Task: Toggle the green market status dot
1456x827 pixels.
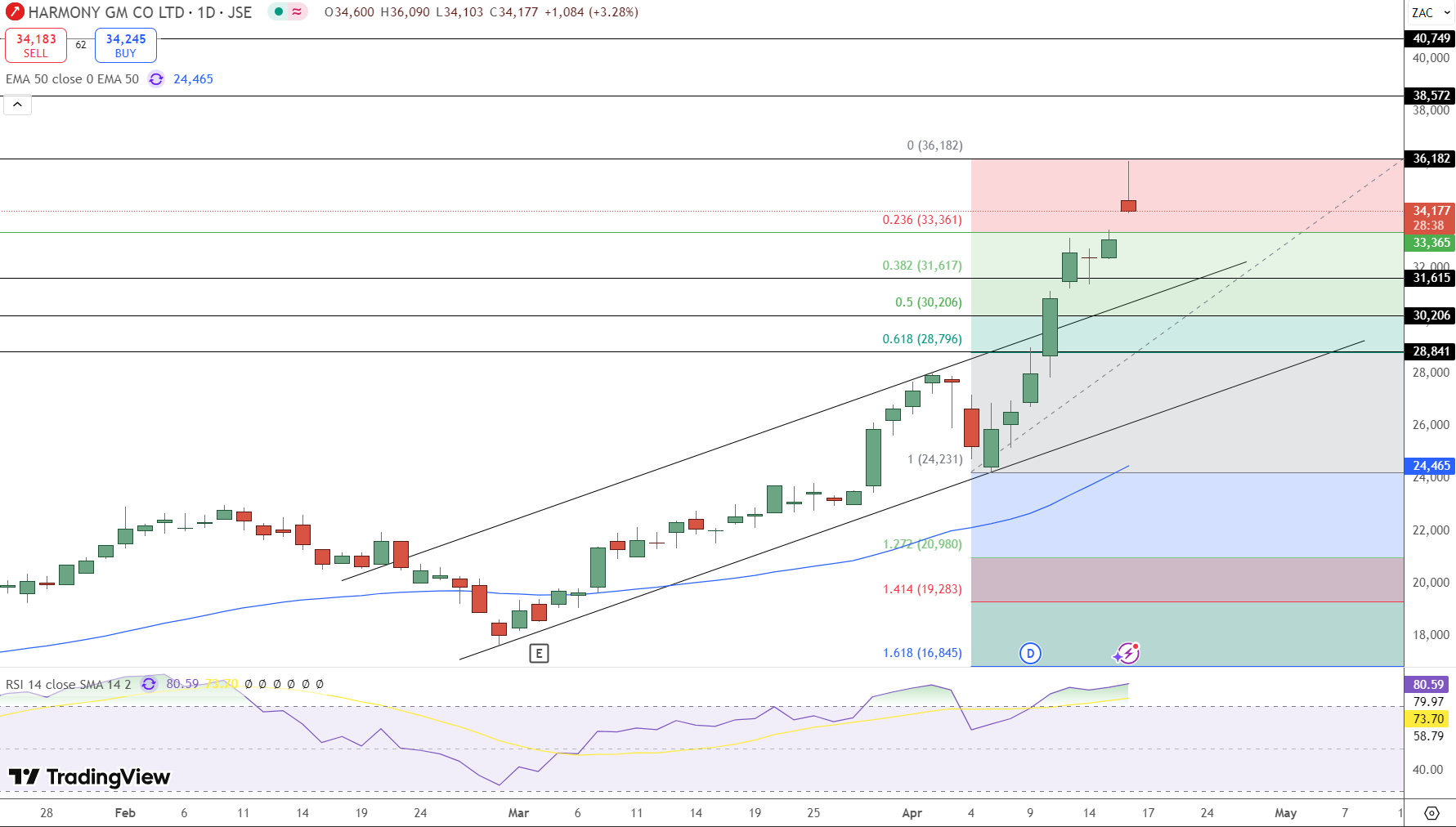Action: [279, 12]
